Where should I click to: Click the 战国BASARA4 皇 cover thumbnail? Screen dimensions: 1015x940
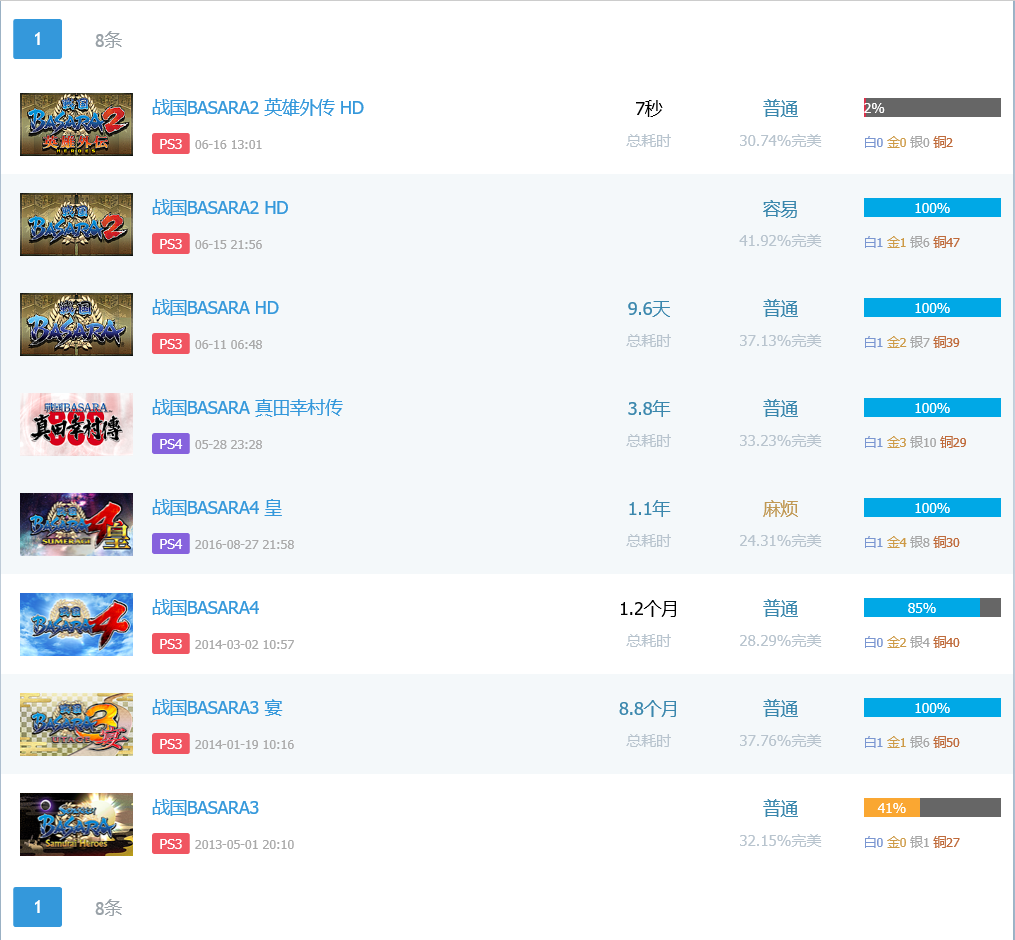click(76, 524)
